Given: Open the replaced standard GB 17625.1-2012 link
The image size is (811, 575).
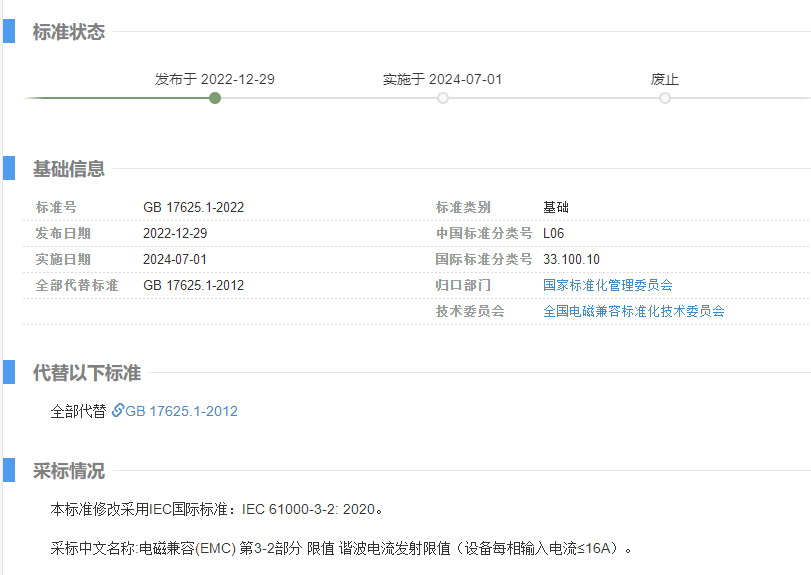Looking at the screenshot, I should tap(181, 411).
